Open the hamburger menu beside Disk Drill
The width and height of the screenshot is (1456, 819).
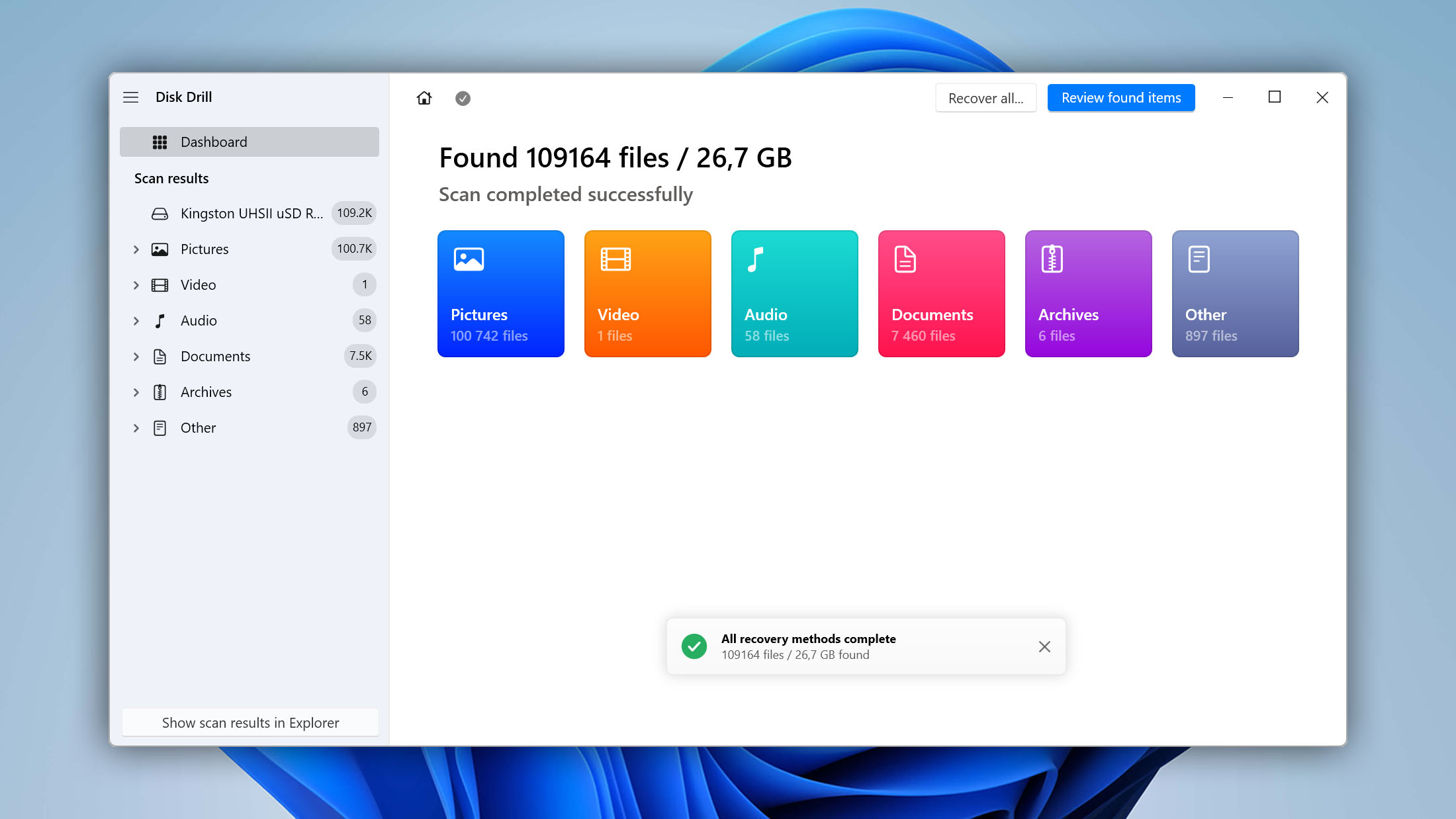tap(130, 97)
